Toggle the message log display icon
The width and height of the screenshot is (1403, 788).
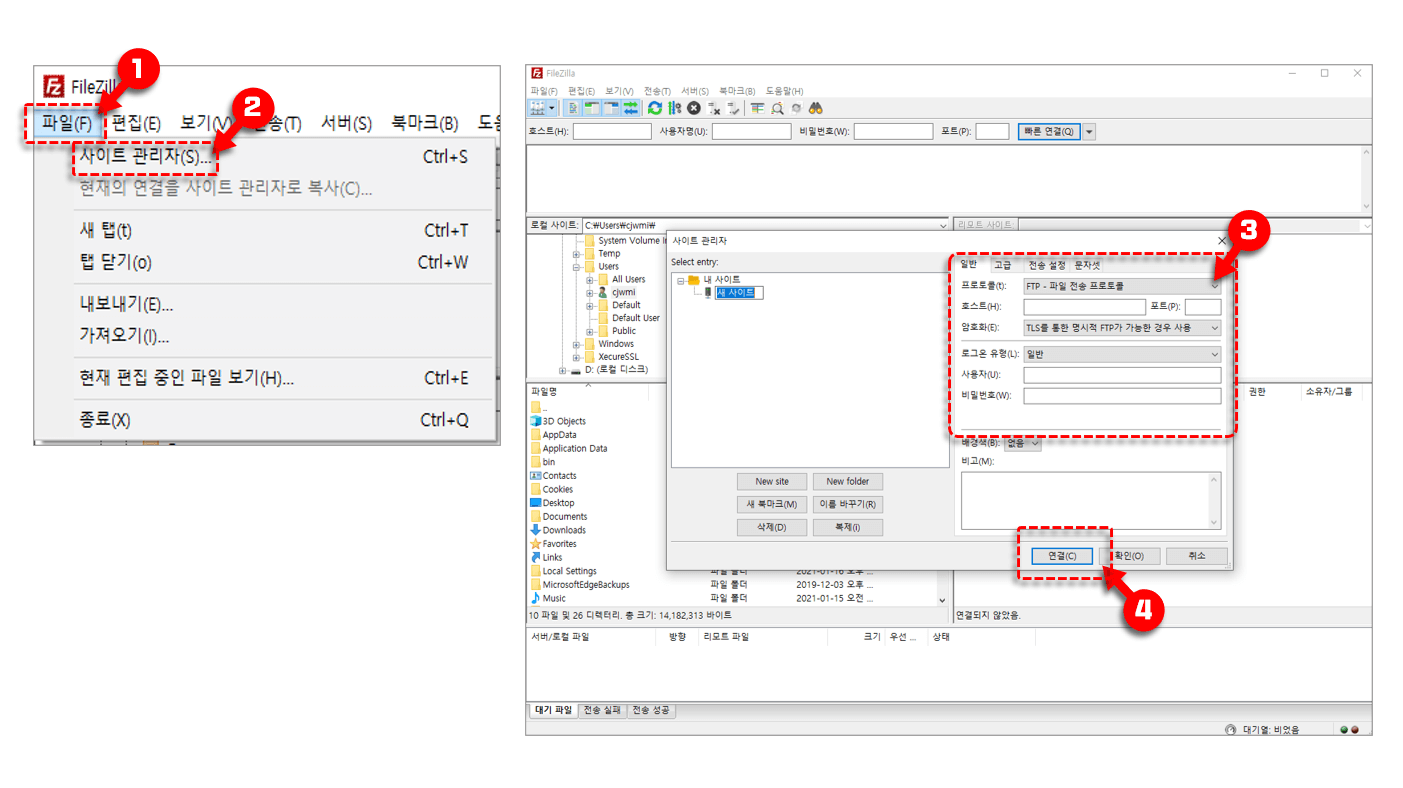coord(573,108)
